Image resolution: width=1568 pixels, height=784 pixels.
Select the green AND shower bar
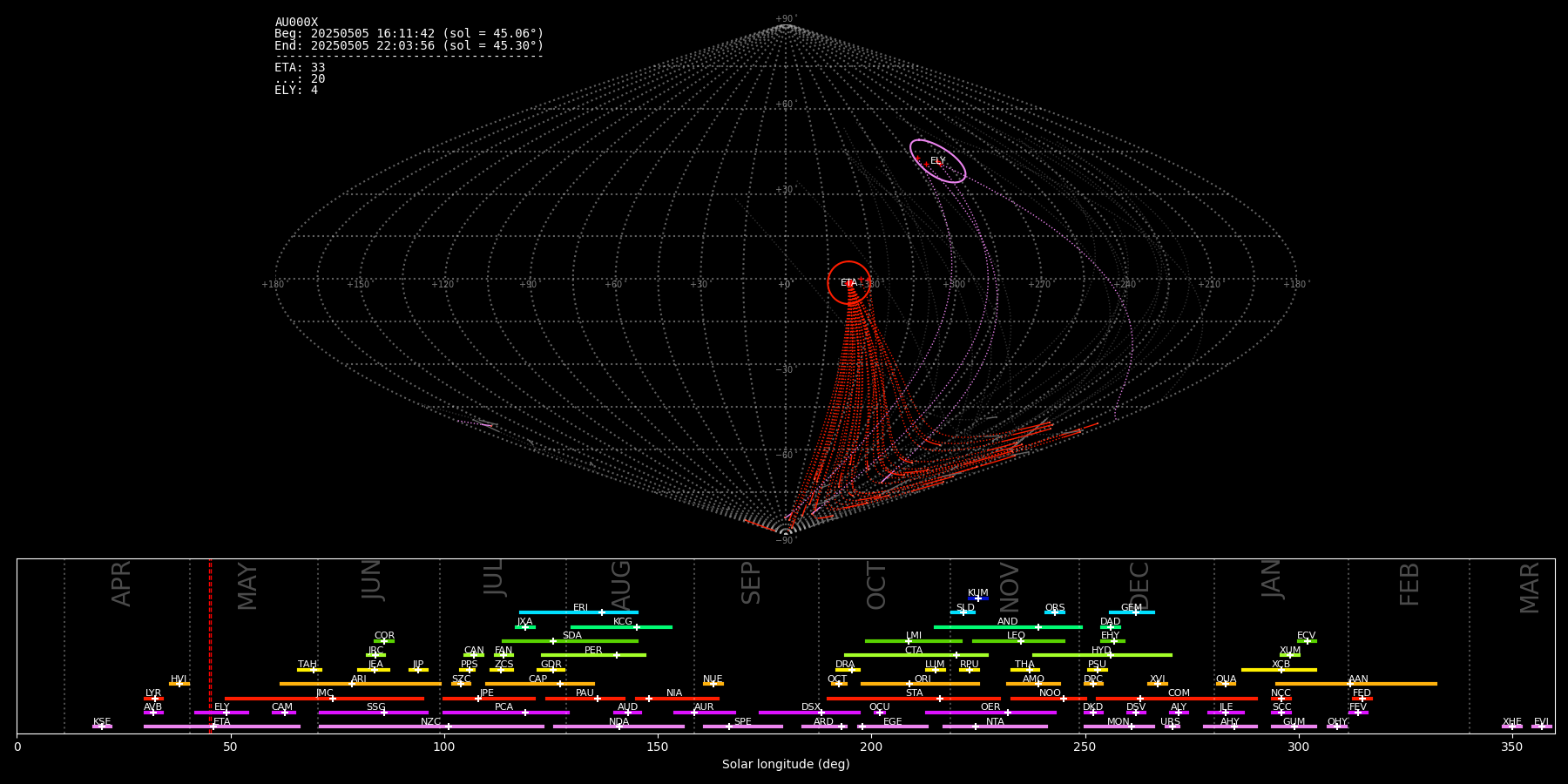tap(1008, 626)
